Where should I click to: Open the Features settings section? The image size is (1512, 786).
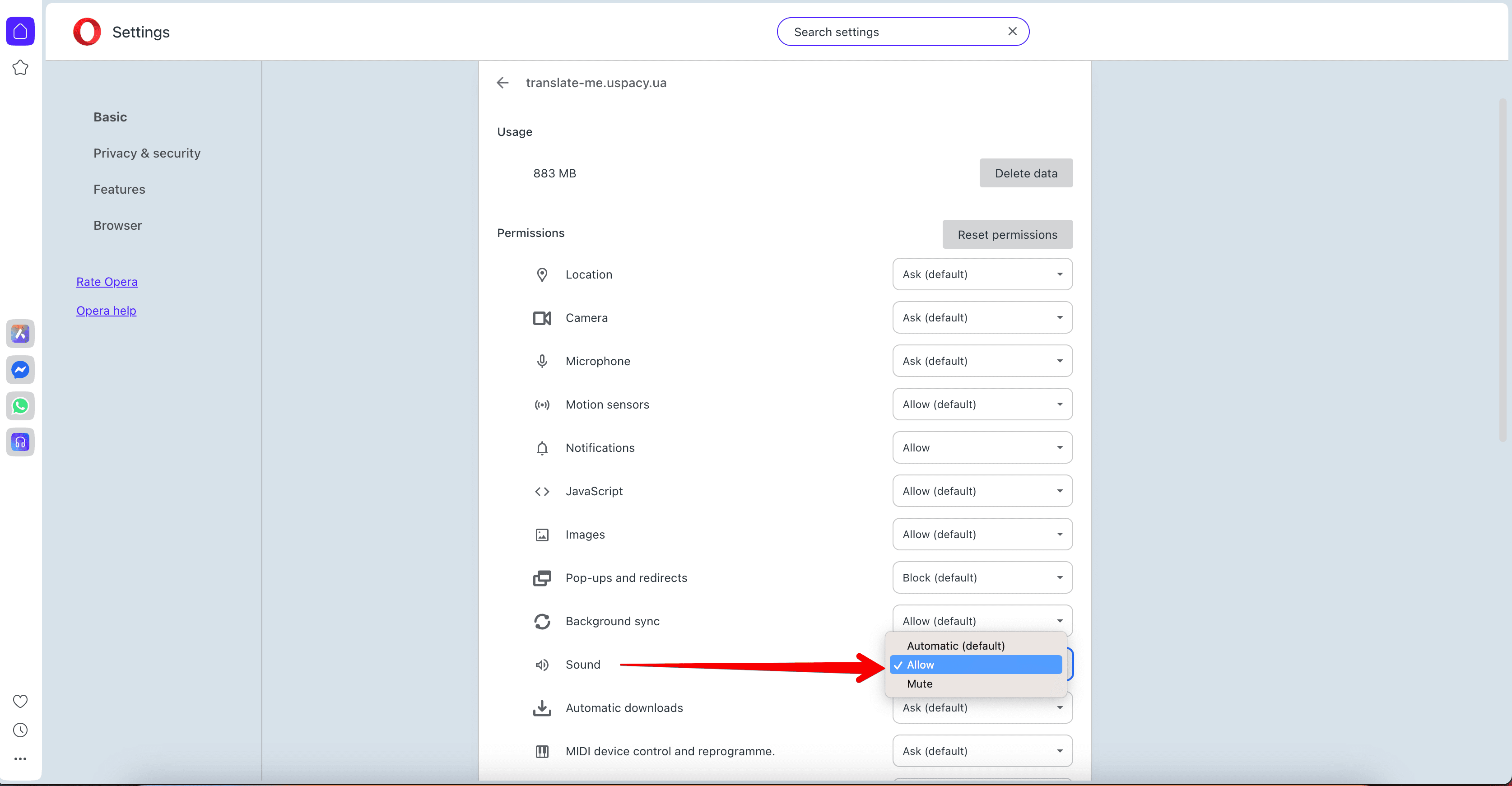click(119, 190)
